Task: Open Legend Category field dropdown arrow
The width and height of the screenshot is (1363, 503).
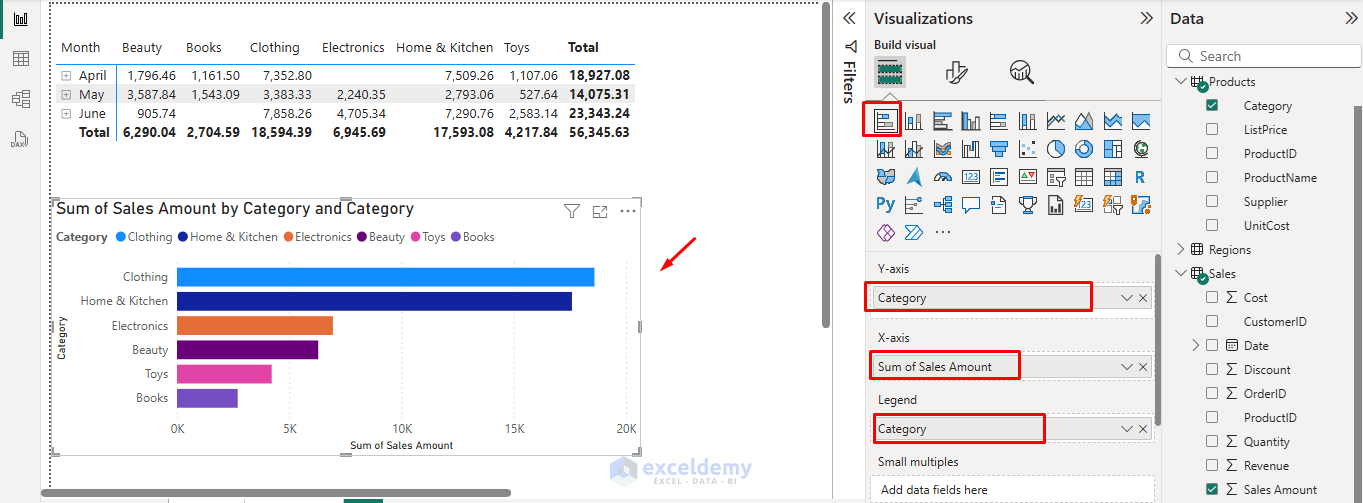Action: click(1127, 429)
